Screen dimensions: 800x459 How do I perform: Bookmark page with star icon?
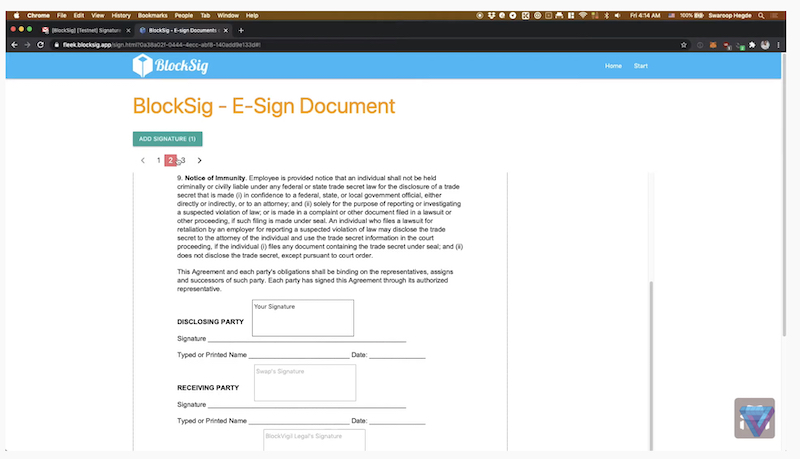tap(684, 45)
